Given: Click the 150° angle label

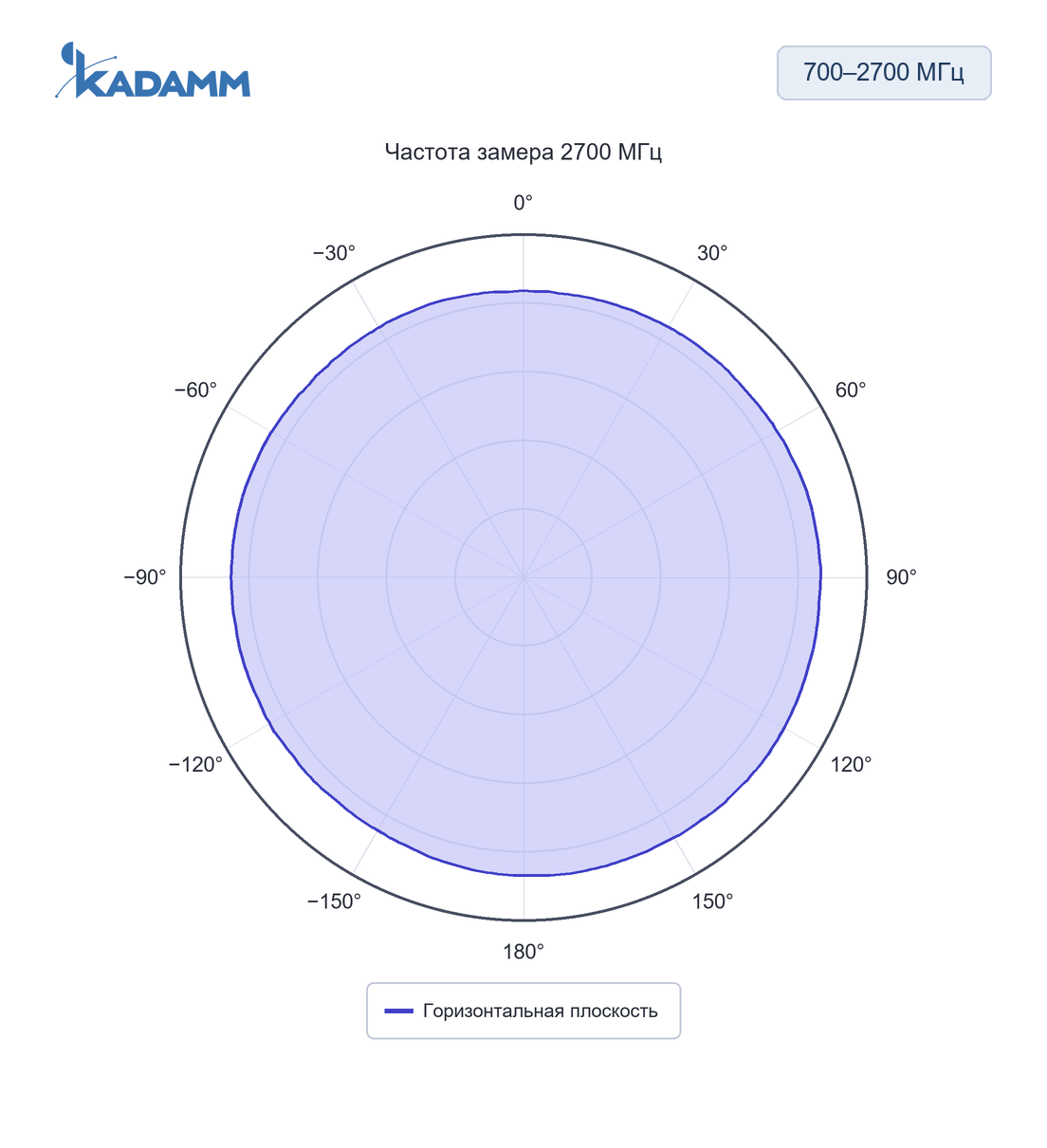Looking at the screenshot, I should (x=712, y=902).
